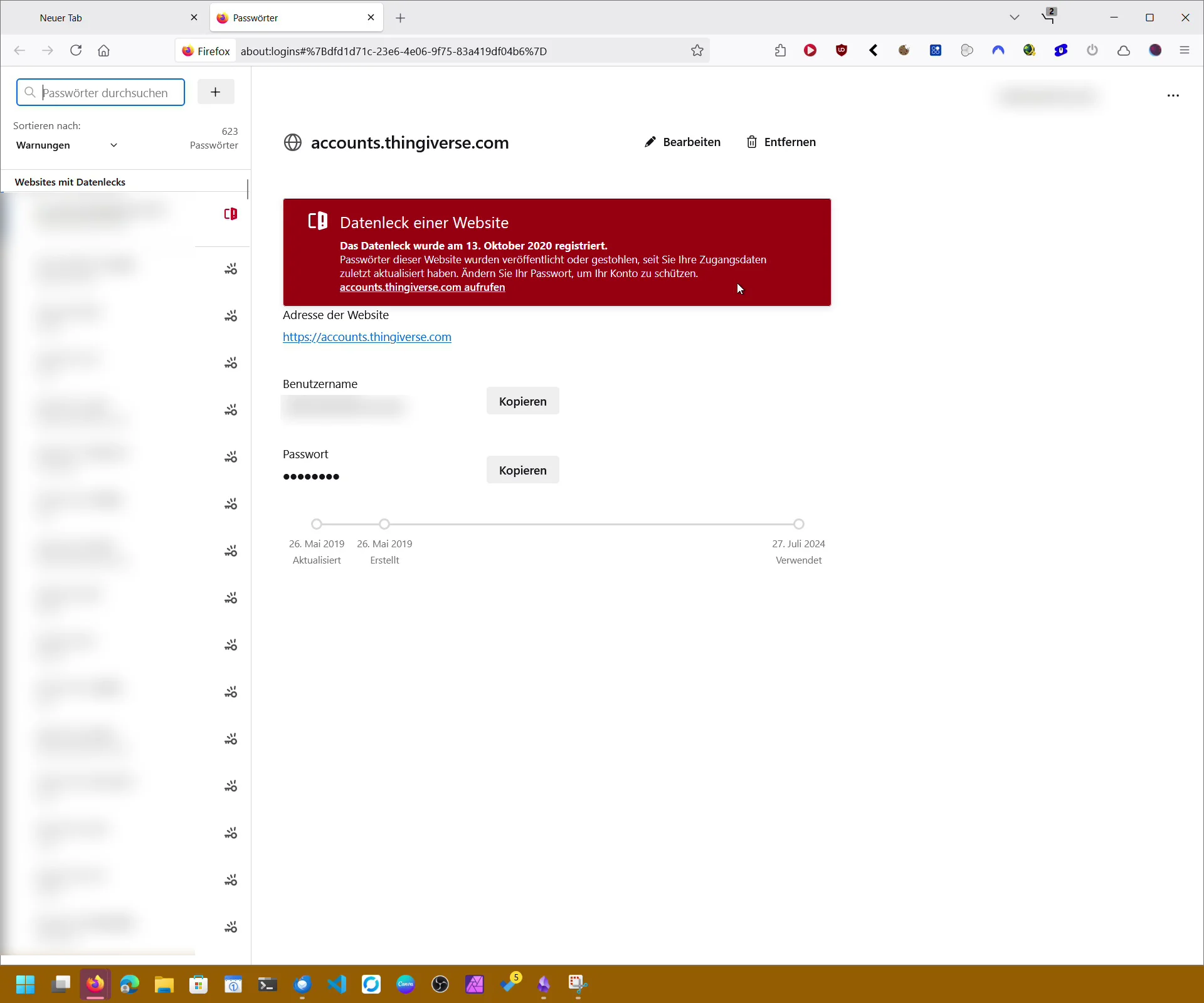Close the Passwörter tab

pos(371,18)
